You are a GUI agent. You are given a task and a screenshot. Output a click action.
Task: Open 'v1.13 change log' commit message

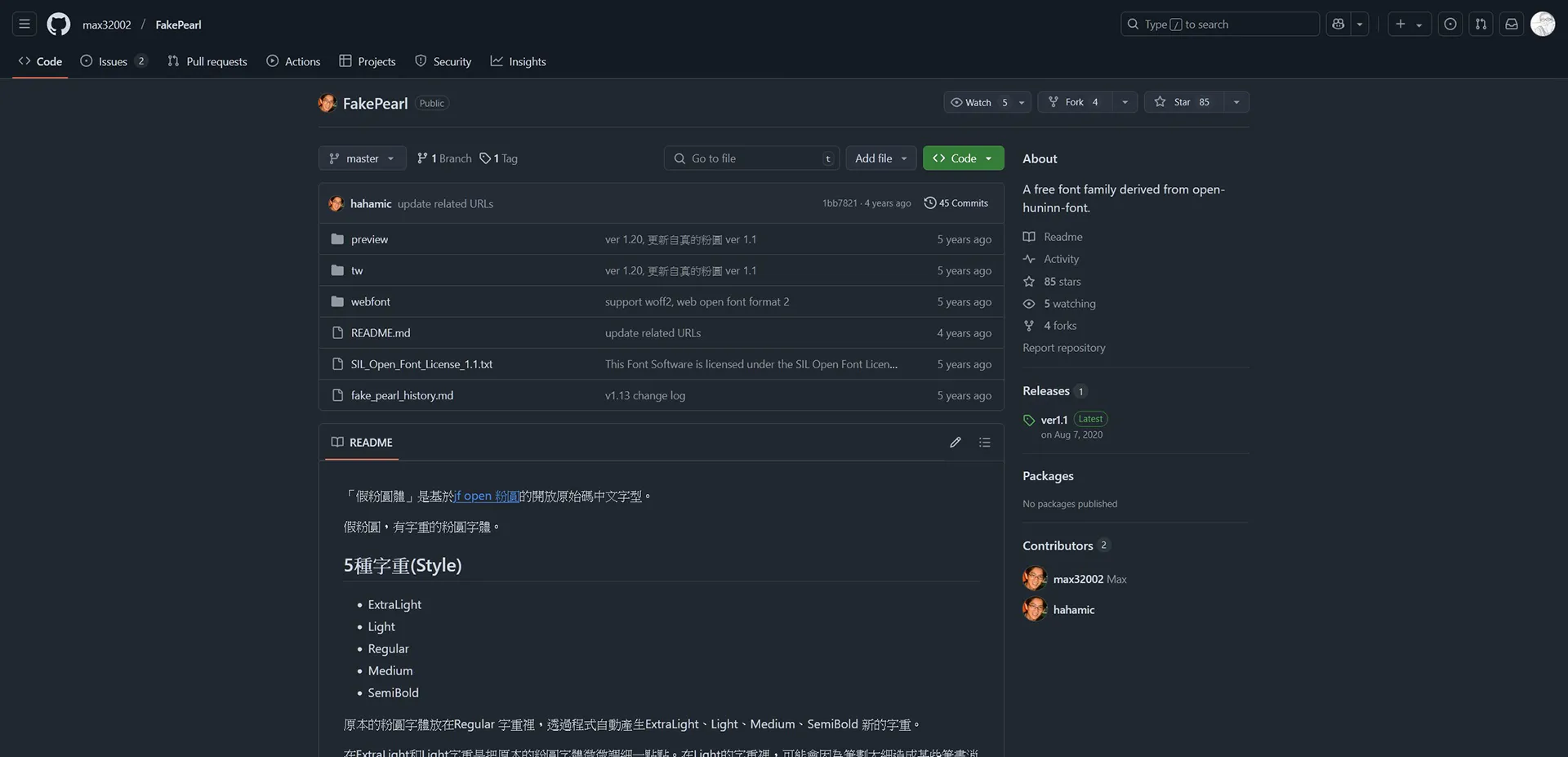[645, 395]
